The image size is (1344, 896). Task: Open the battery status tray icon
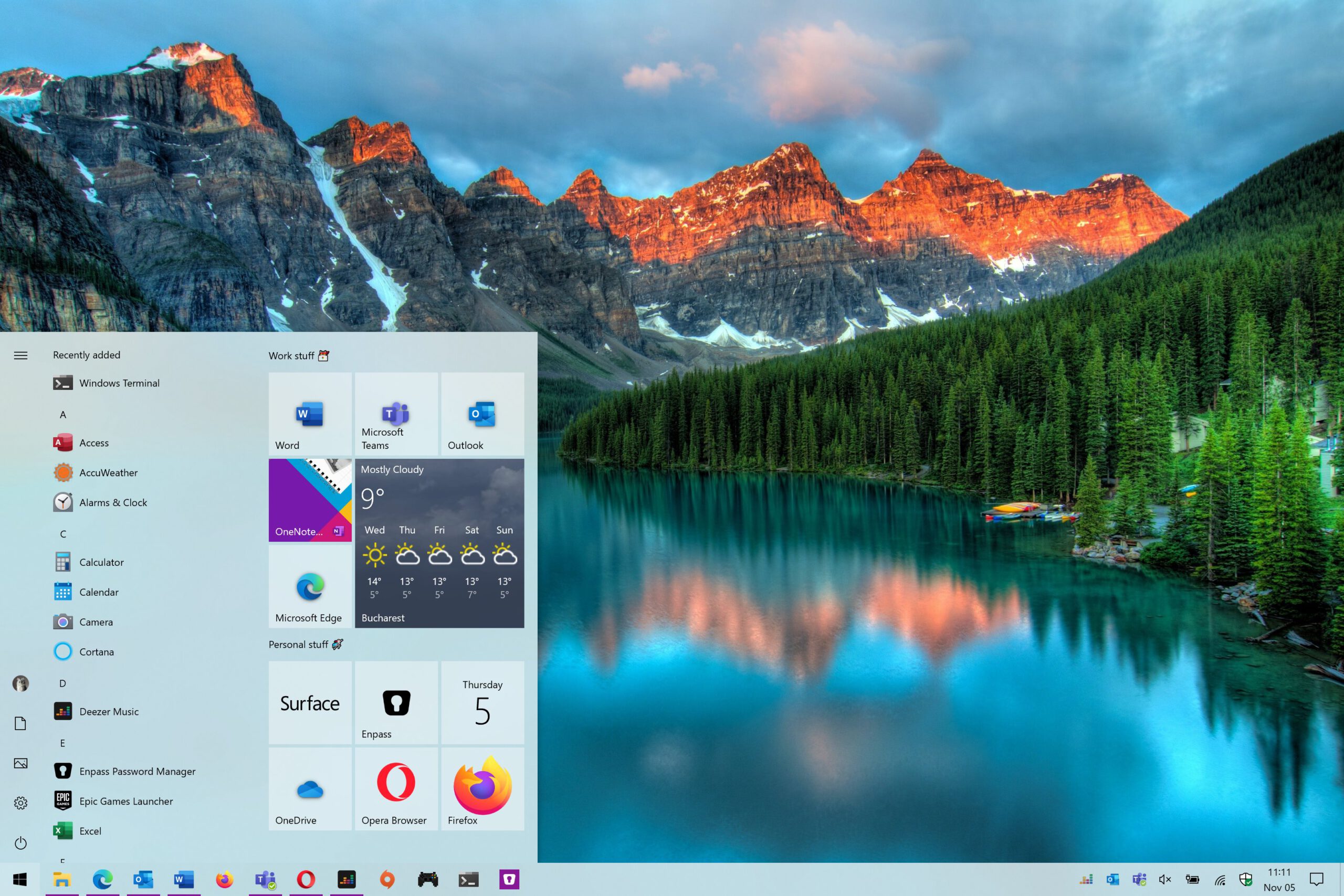[x=1193, y=879]
